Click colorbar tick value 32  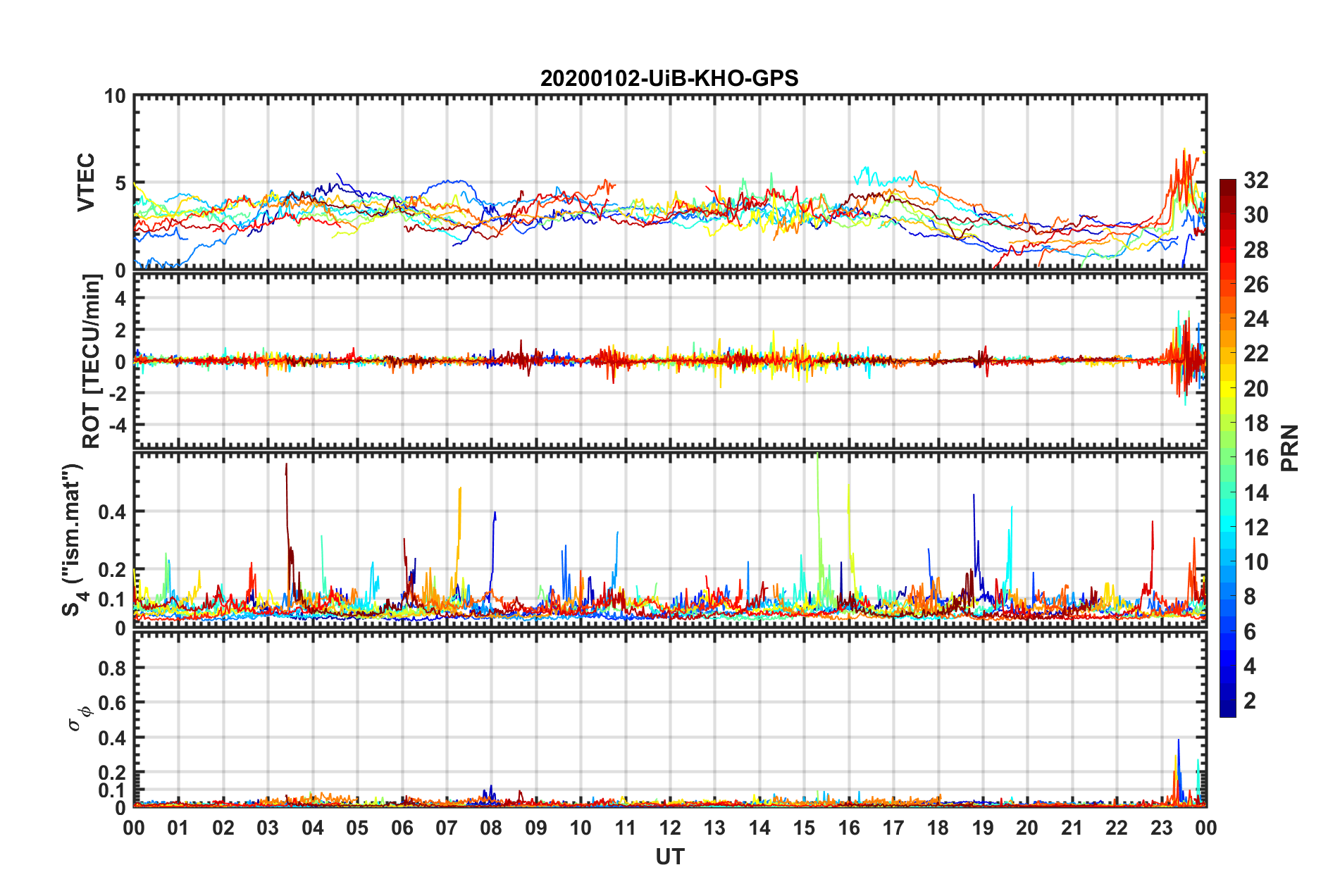[x=1255, y=180]
